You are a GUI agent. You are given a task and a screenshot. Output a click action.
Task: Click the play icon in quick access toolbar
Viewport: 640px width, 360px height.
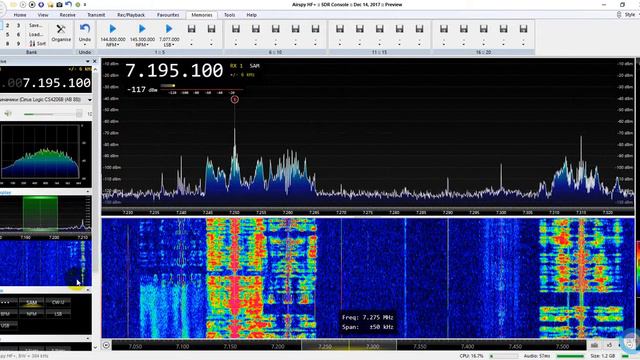point(23,4)
